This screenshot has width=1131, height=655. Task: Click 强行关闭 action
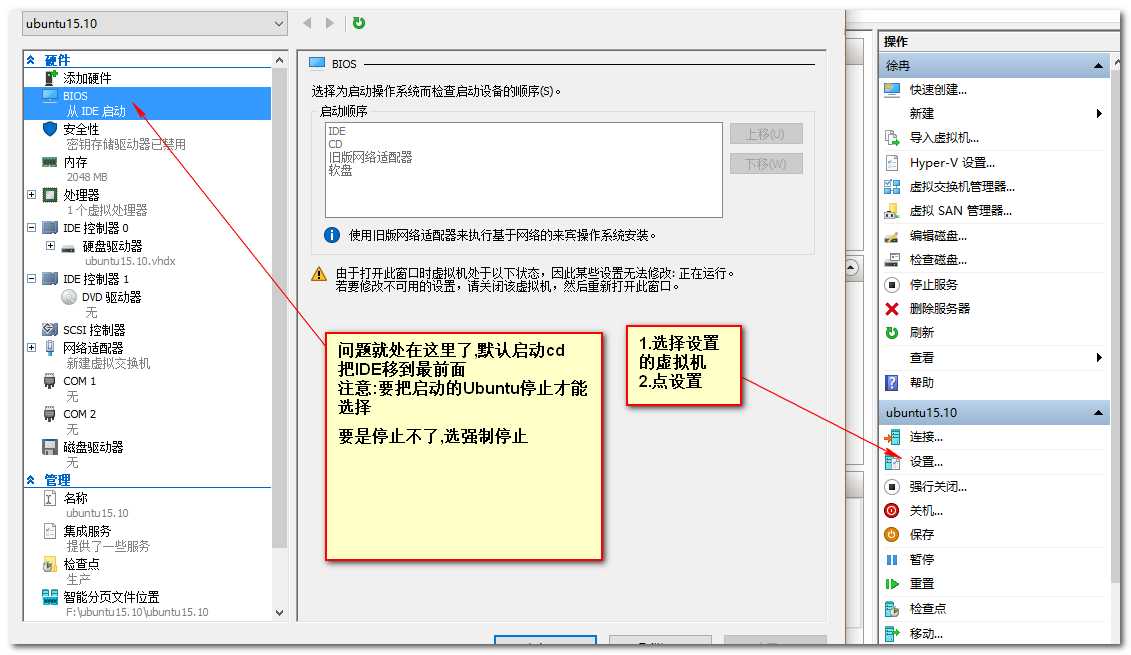pyautogui.click(x=938, y=486)
